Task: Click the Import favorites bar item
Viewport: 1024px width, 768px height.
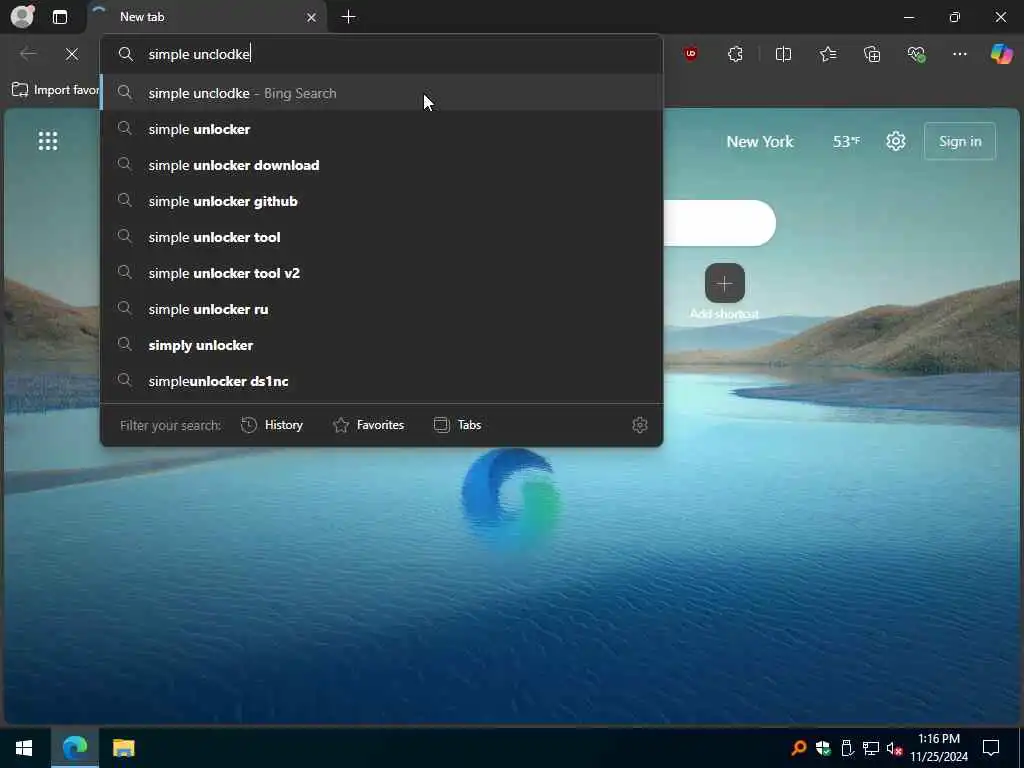Action: click(x=55, y=90)
